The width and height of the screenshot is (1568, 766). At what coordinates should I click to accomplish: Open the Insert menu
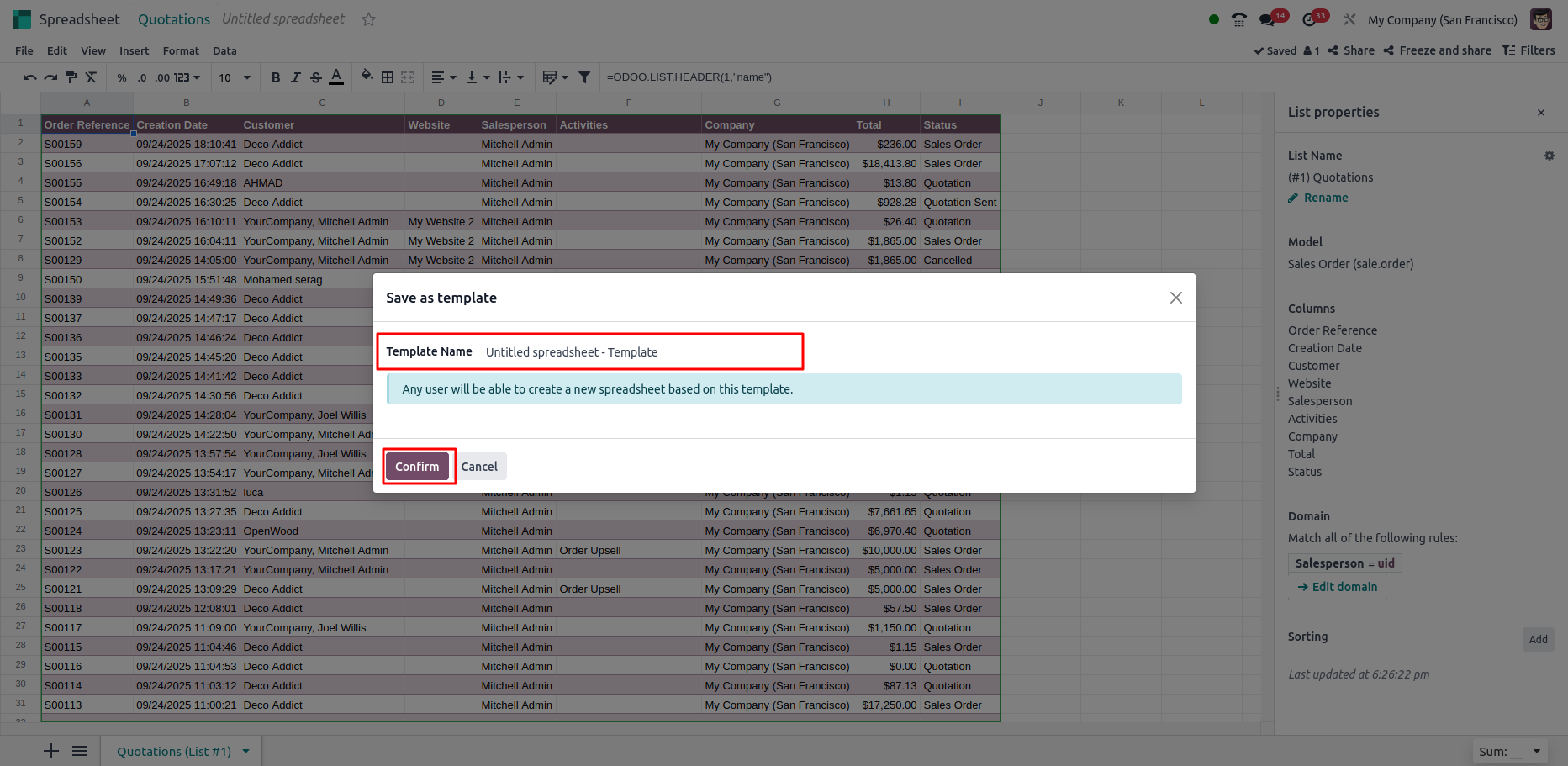[x=134, y=50]
